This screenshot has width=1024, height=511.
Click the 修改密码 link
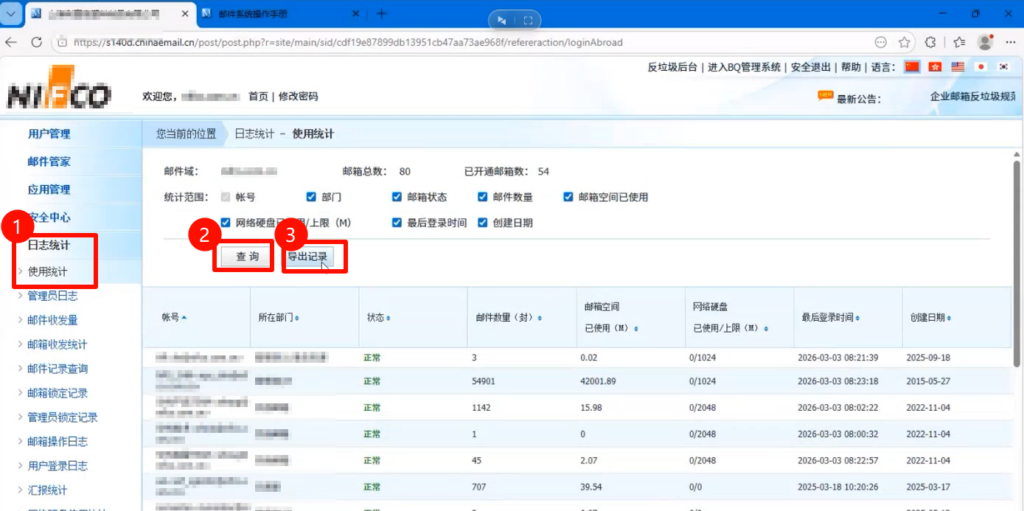click(298, 96)
